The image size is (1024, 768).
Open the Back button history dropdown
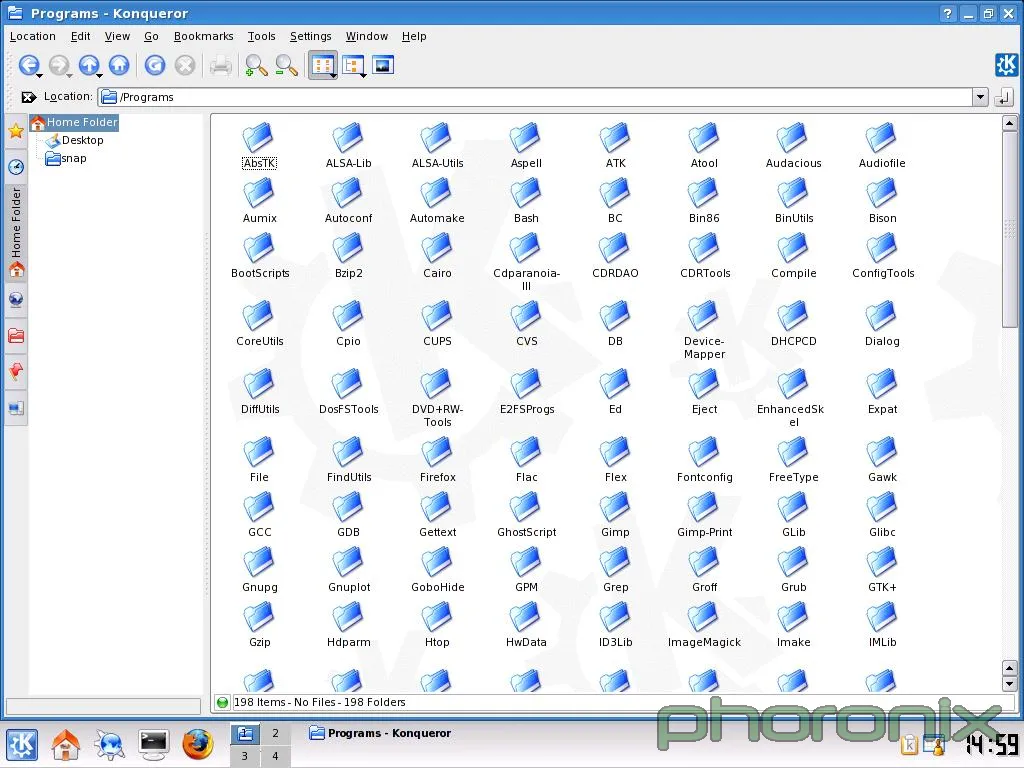click(x=40, y=75)
